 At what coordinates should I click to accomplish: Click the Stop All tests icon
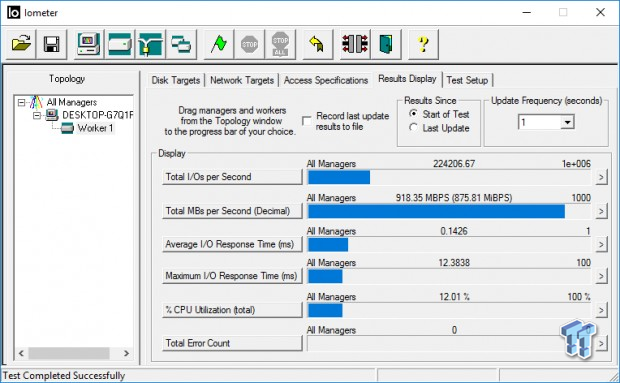[280, 44]
